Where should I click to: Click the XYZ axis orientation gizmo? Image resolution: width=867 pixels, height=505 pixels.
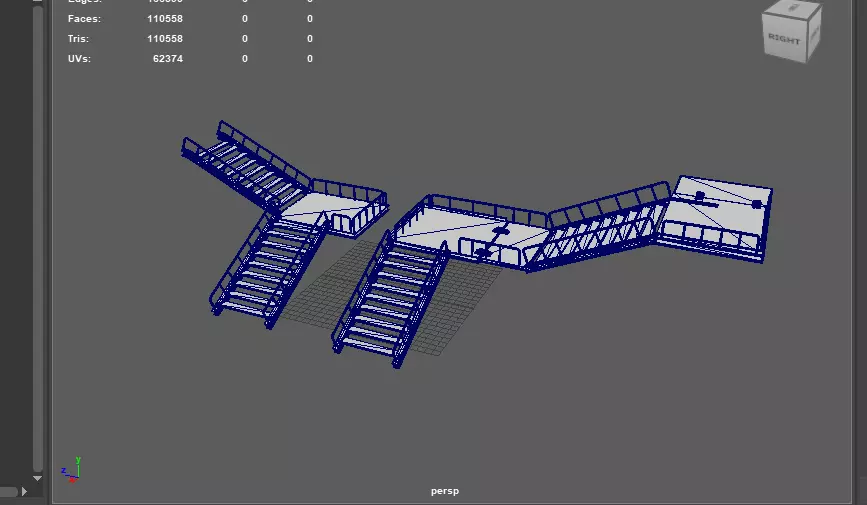71,470
